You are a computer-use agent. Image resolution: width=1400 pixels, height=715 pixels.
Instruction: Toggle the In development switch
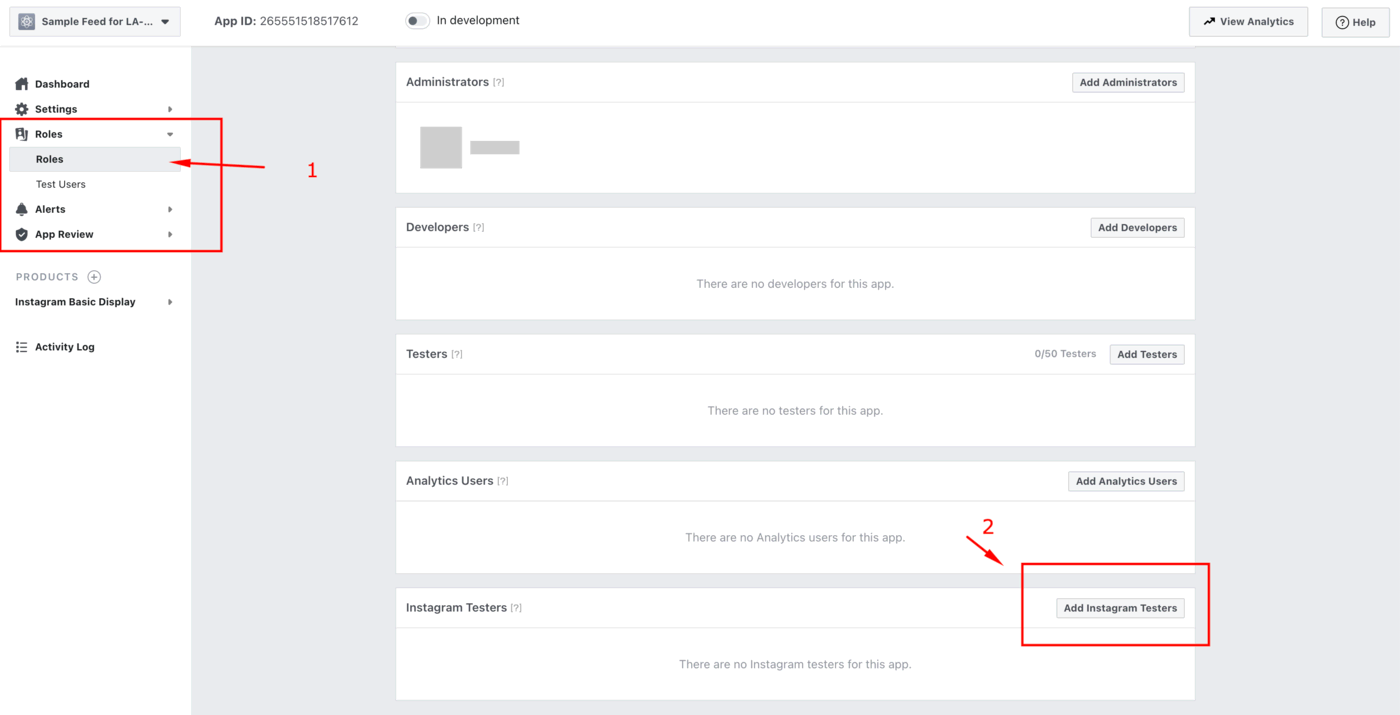pyautogui.click(x=417, y=21)
